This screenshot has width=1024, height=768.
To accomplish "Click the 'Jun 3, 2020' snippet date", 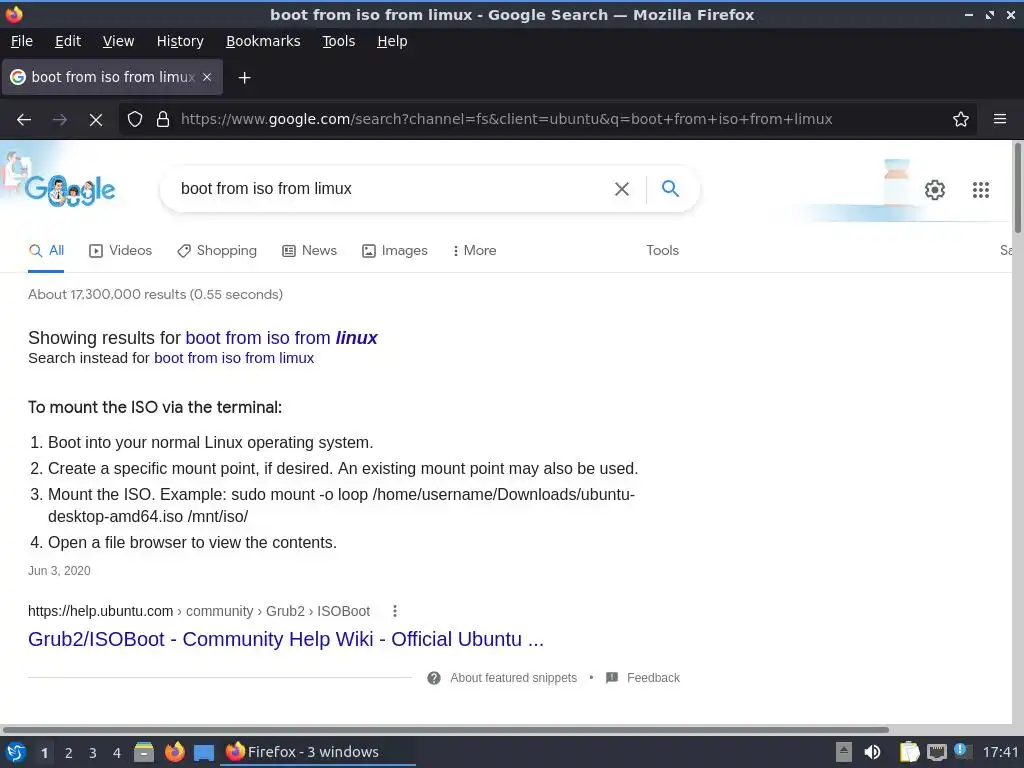I will (x=59, y=571).
